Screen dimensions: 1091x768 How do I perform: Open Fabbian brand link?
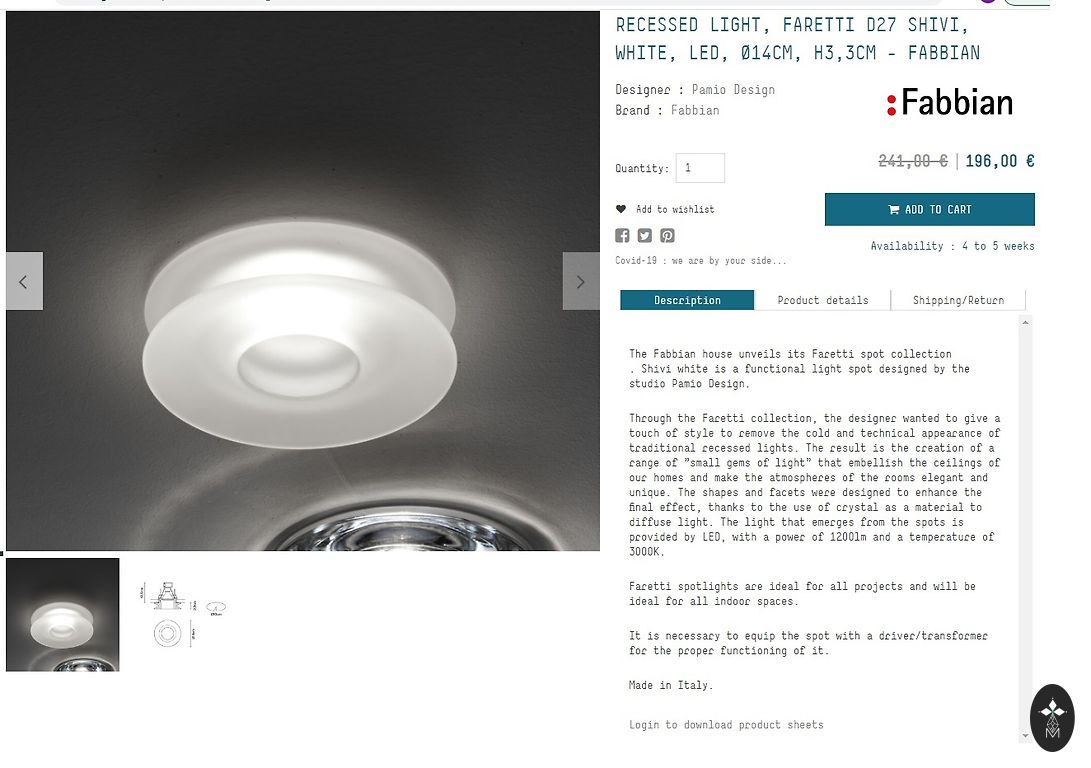pyautogui.click(x=694, y=110)
